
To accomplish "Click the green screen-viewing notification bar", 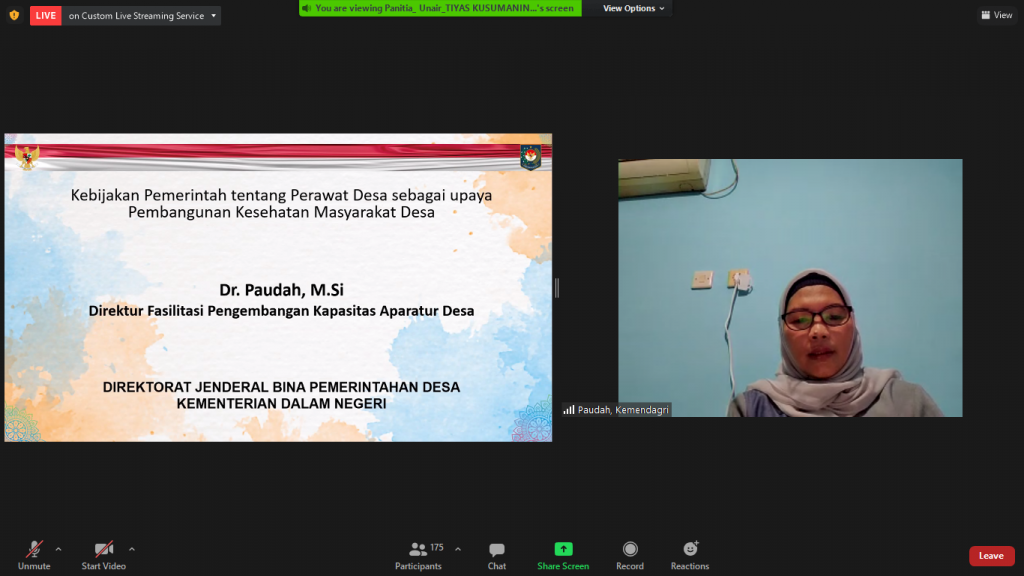I will click(x=439, y=8).
